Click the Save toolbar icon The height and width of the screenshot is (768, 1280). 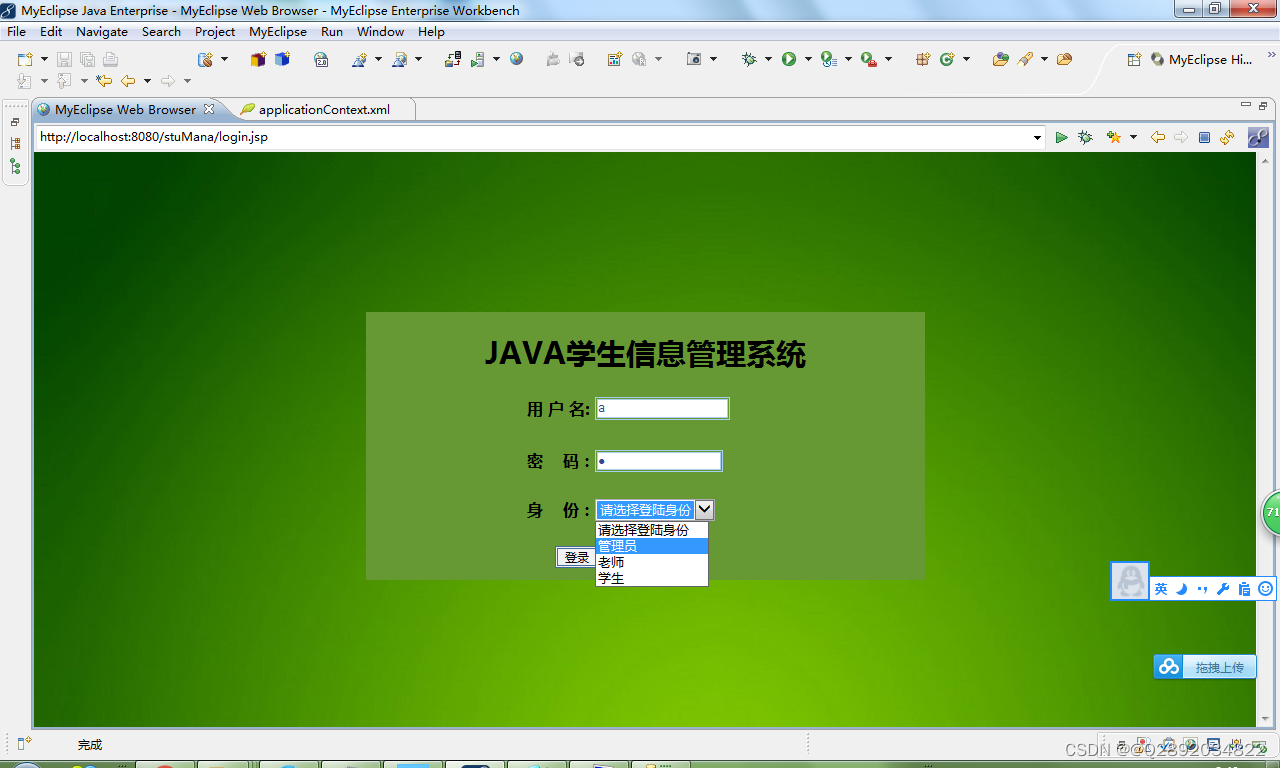click(64, 60)
